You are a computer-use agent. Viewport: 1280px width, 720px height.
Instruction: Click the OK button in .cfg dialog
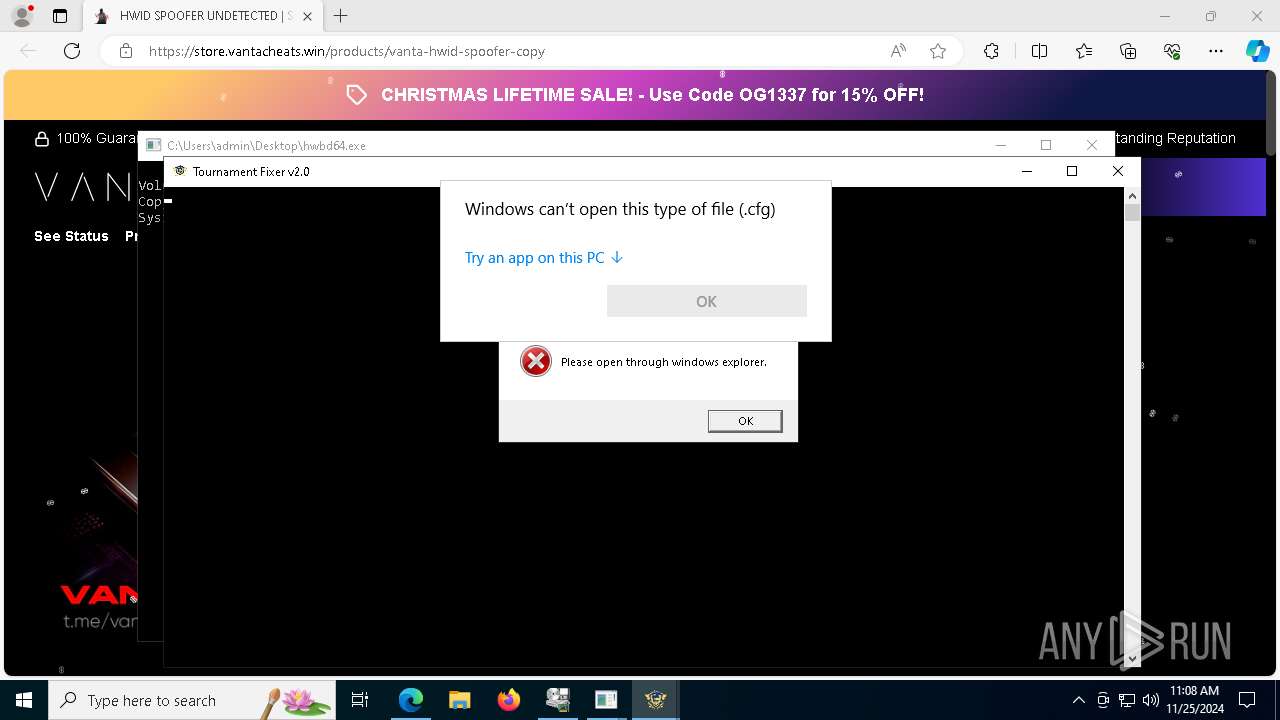pos(706,301)
